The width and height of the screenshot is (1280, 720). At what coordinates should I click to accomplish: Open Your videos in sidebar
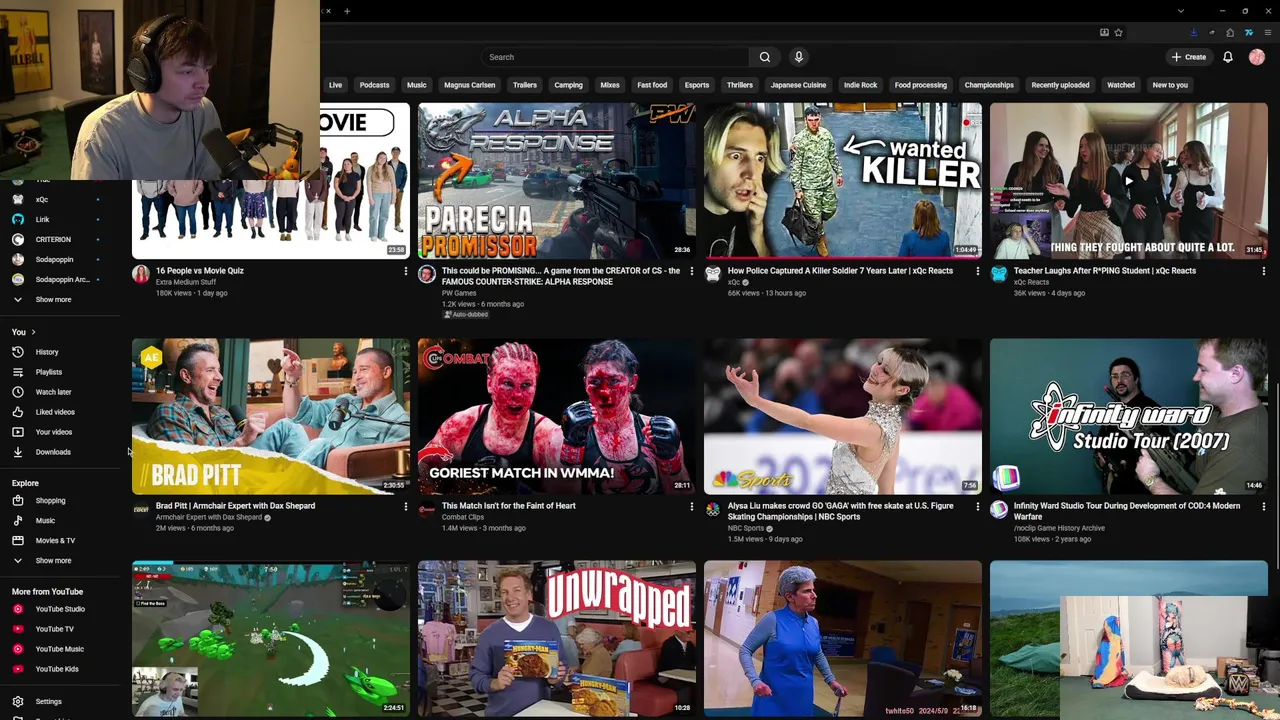pyautogui.click(x=53, y=432)
